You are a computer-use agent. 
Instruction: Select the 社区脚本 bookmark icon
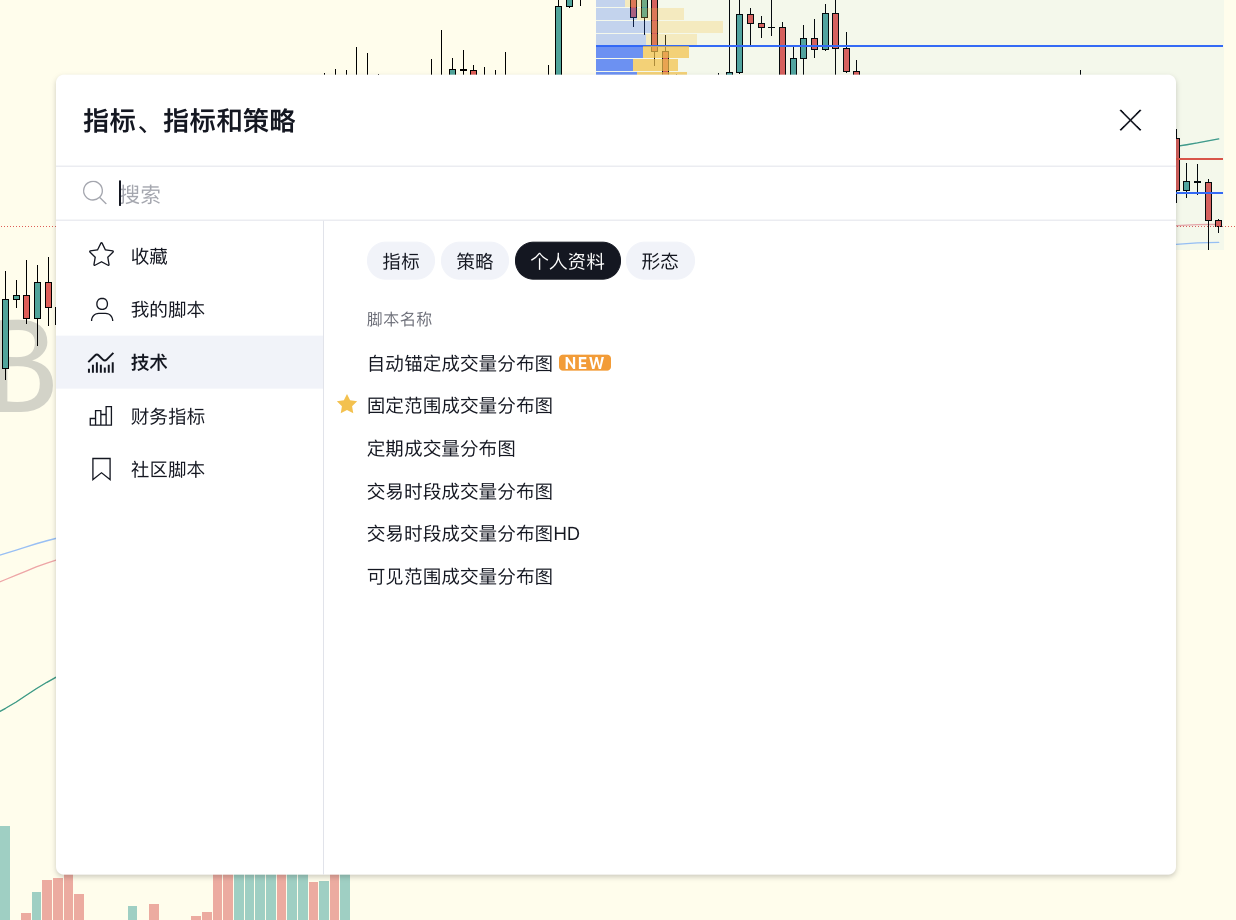[x=101, y=468]
